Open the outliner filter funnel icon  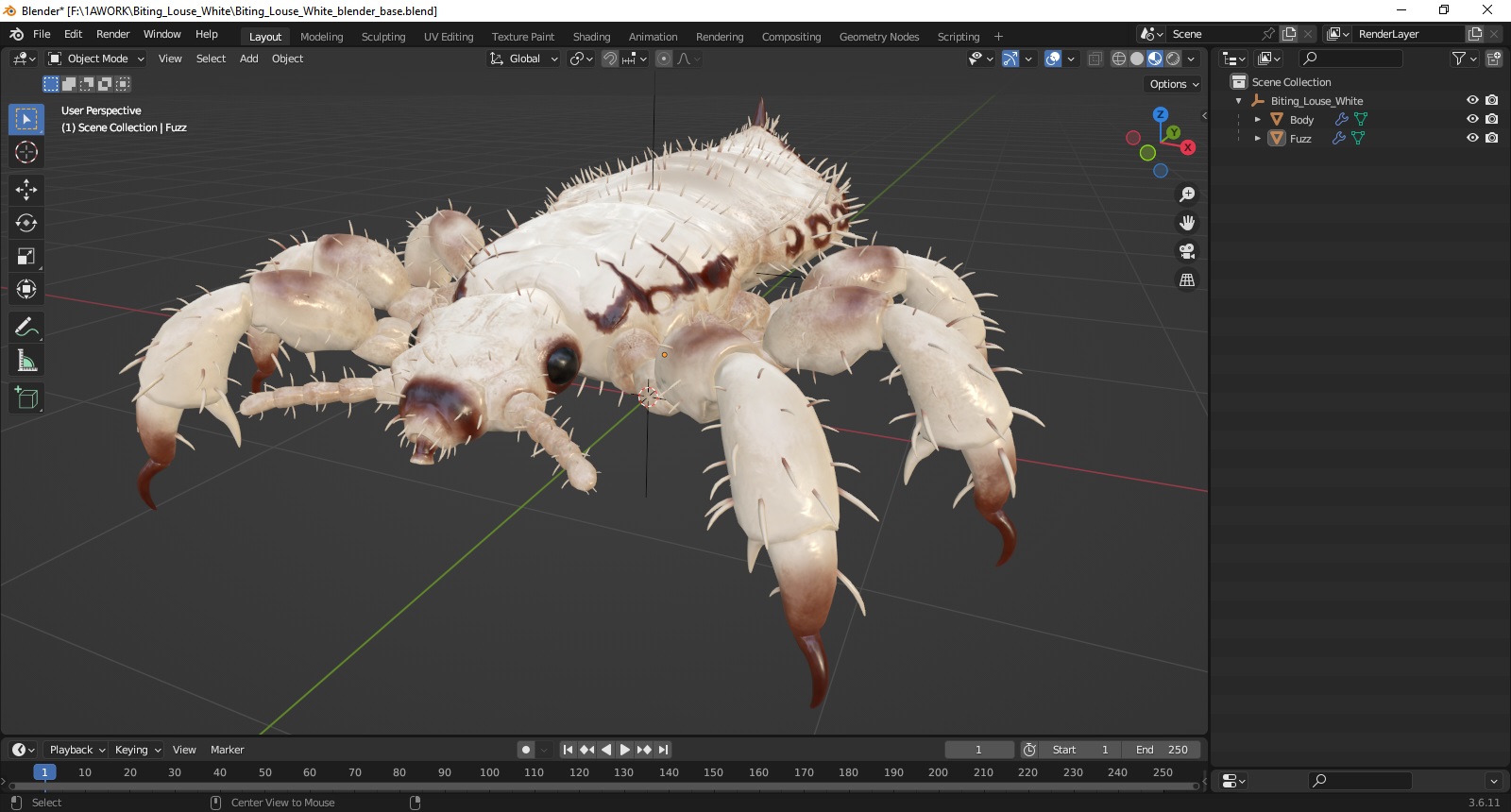pyautogui.click(x=1459, y=59)
